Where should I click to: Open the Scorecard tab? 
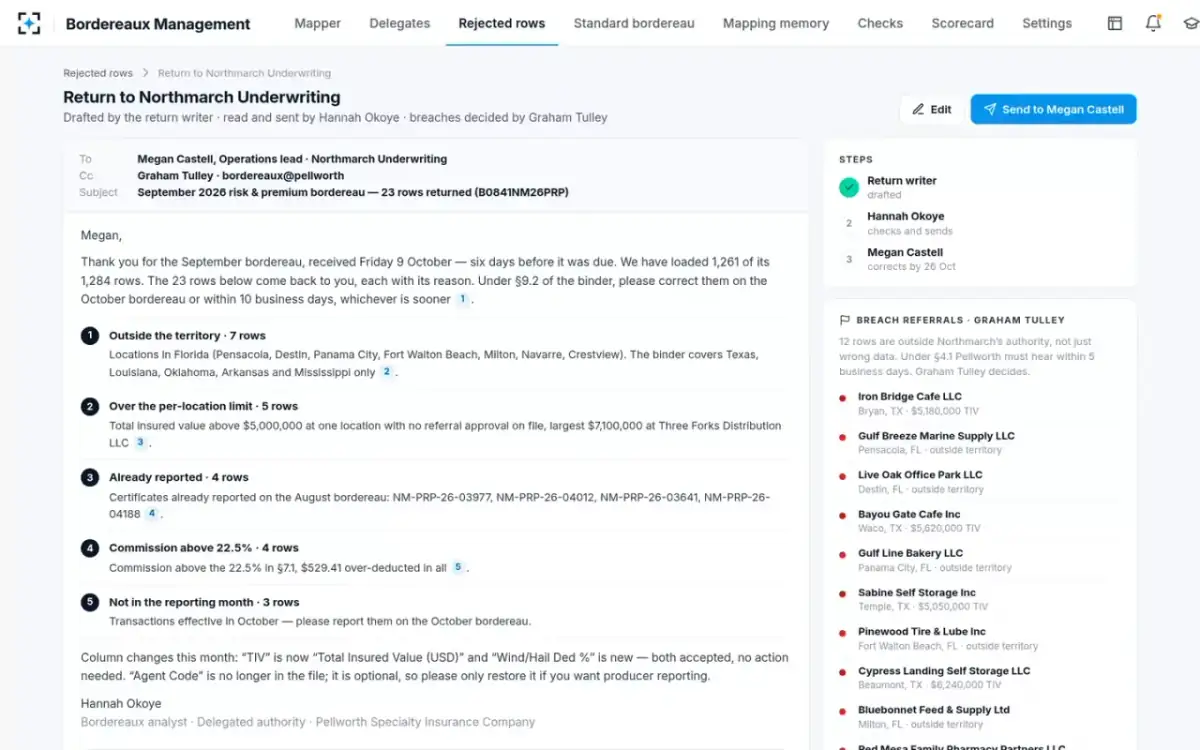963,23
